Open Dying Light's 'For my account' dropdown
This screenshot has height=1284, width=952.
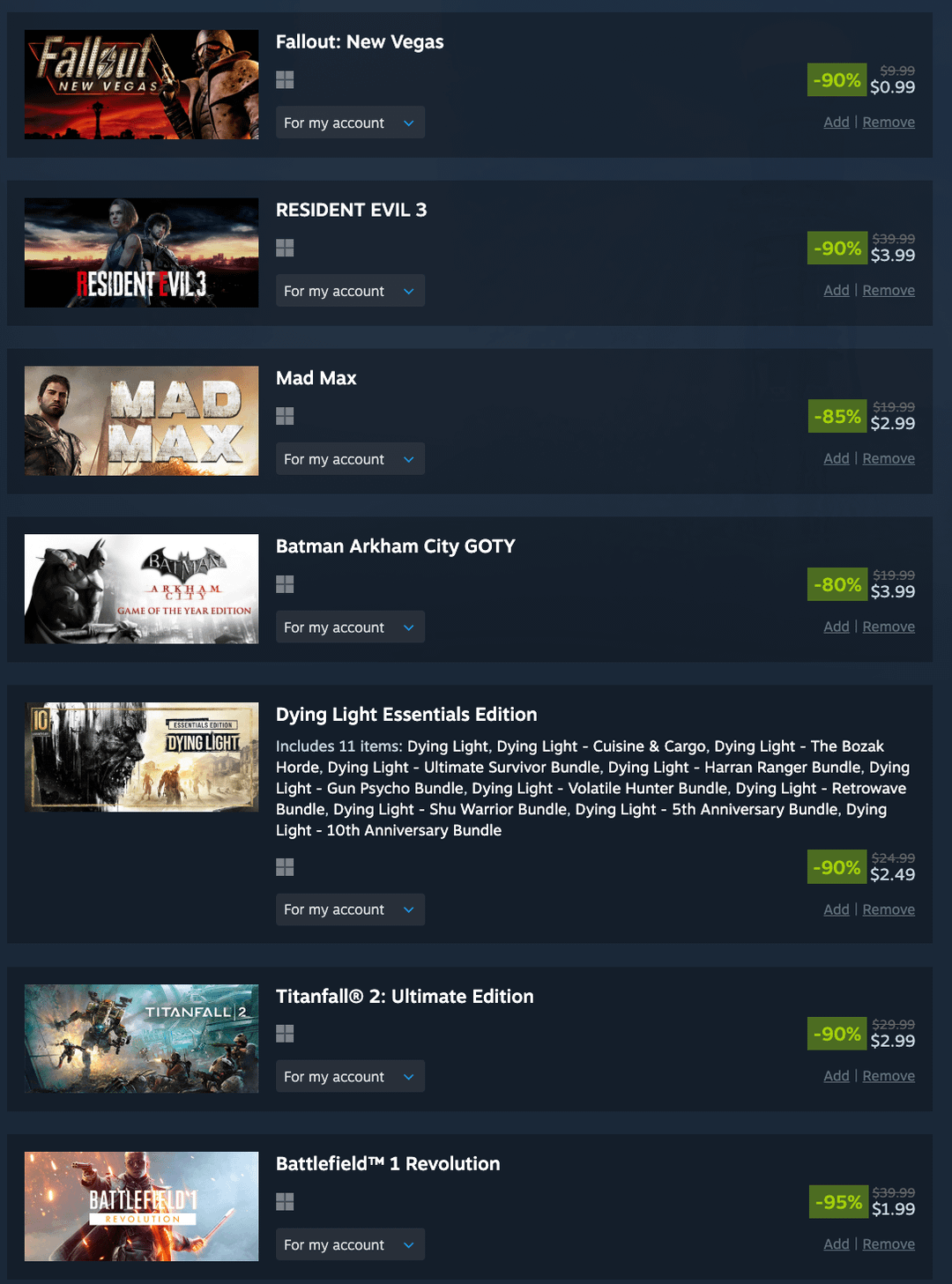tap(350, 909)
